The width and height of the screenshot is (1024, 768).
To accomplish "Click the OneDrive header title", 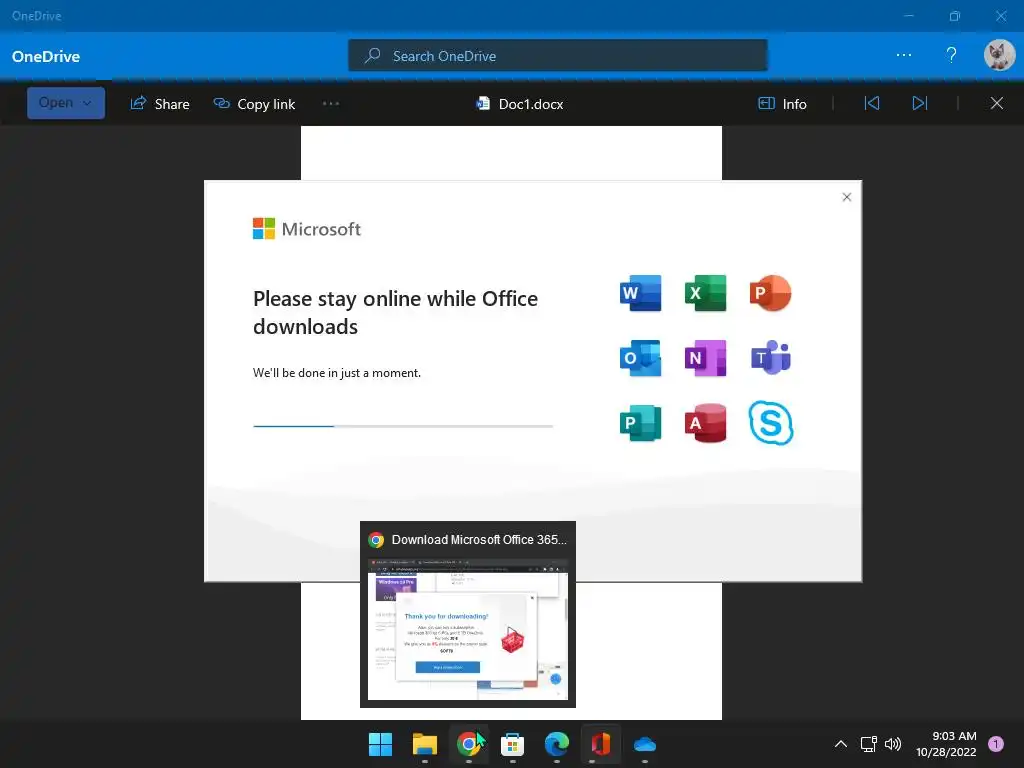I will coord(46,56).
